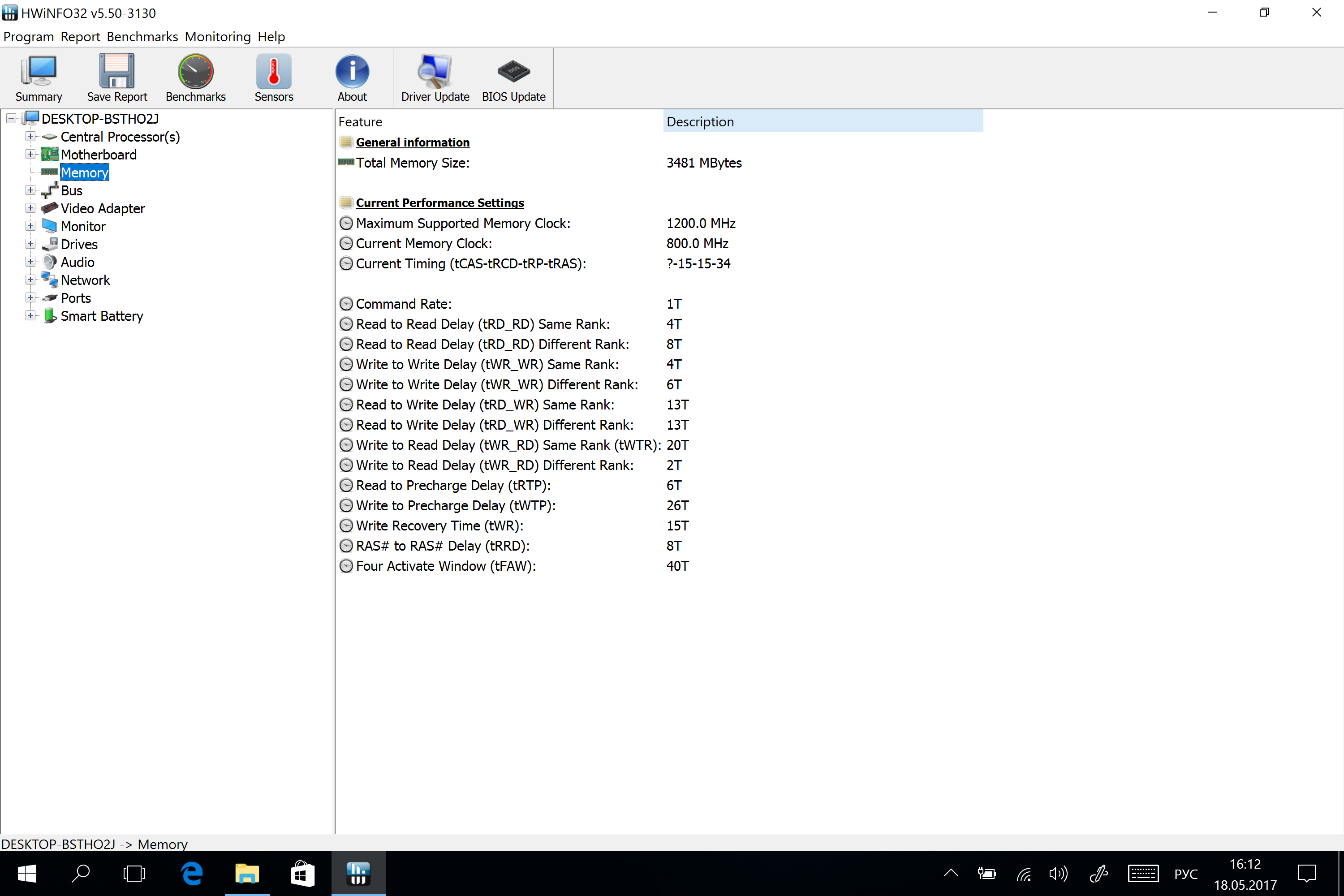Screen dimensions: 1344x896
Task: Start Driver Update tool
Action: tap(435, 78)
